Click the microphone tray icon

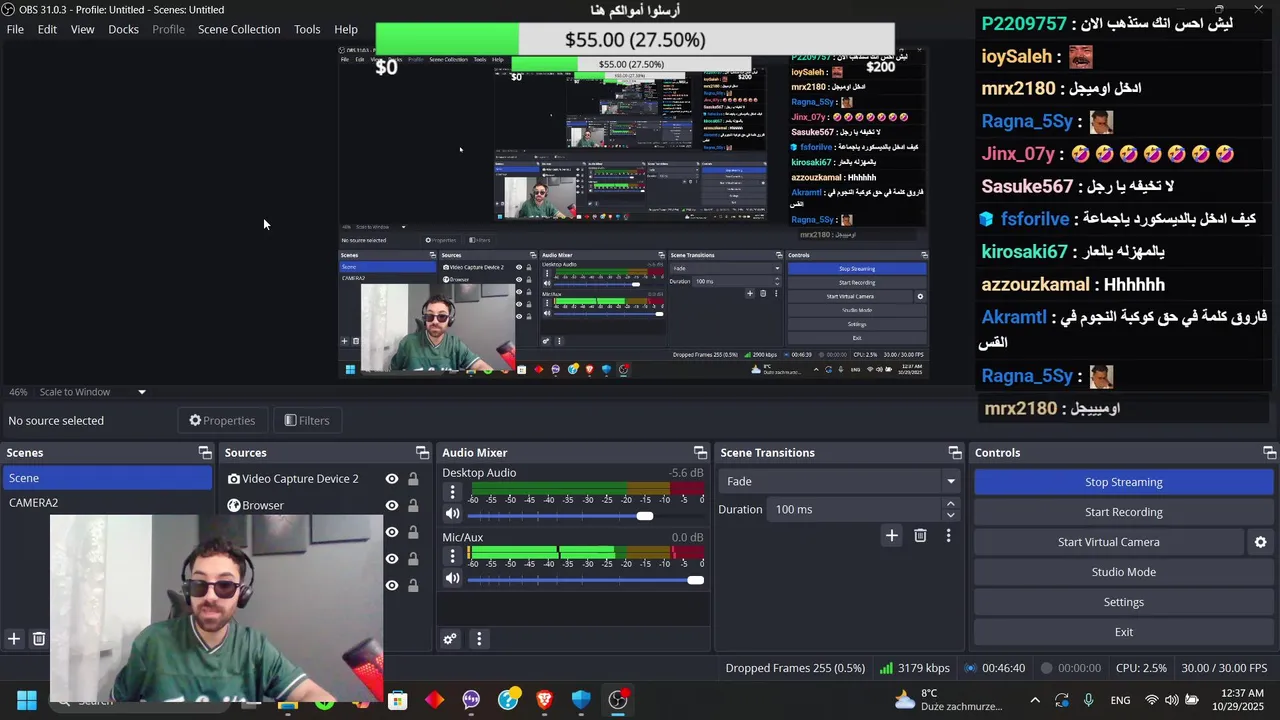(x=1088, y=700)
